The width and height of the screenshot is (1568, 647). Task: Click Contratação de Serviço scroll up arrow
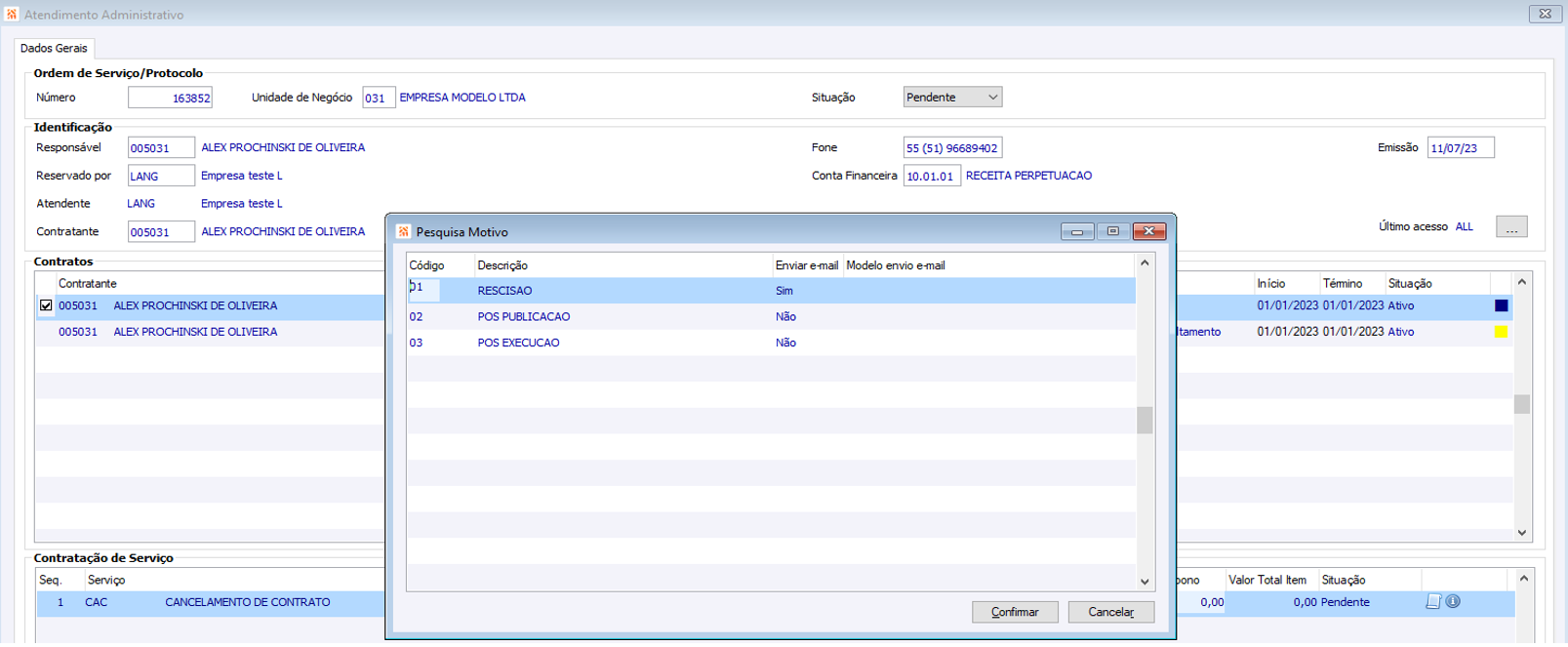pos(1524,579)
